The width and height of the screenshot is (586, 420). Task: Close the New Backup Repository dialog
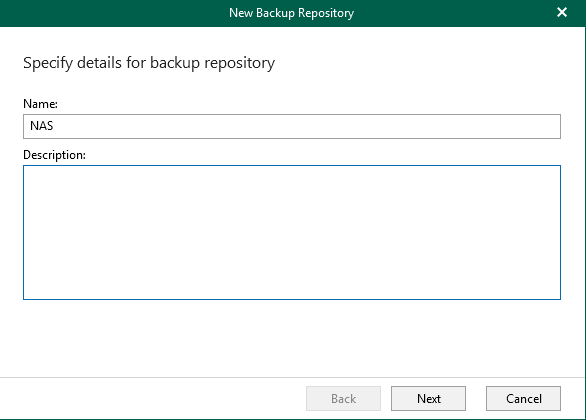click(x=562, y=12)
